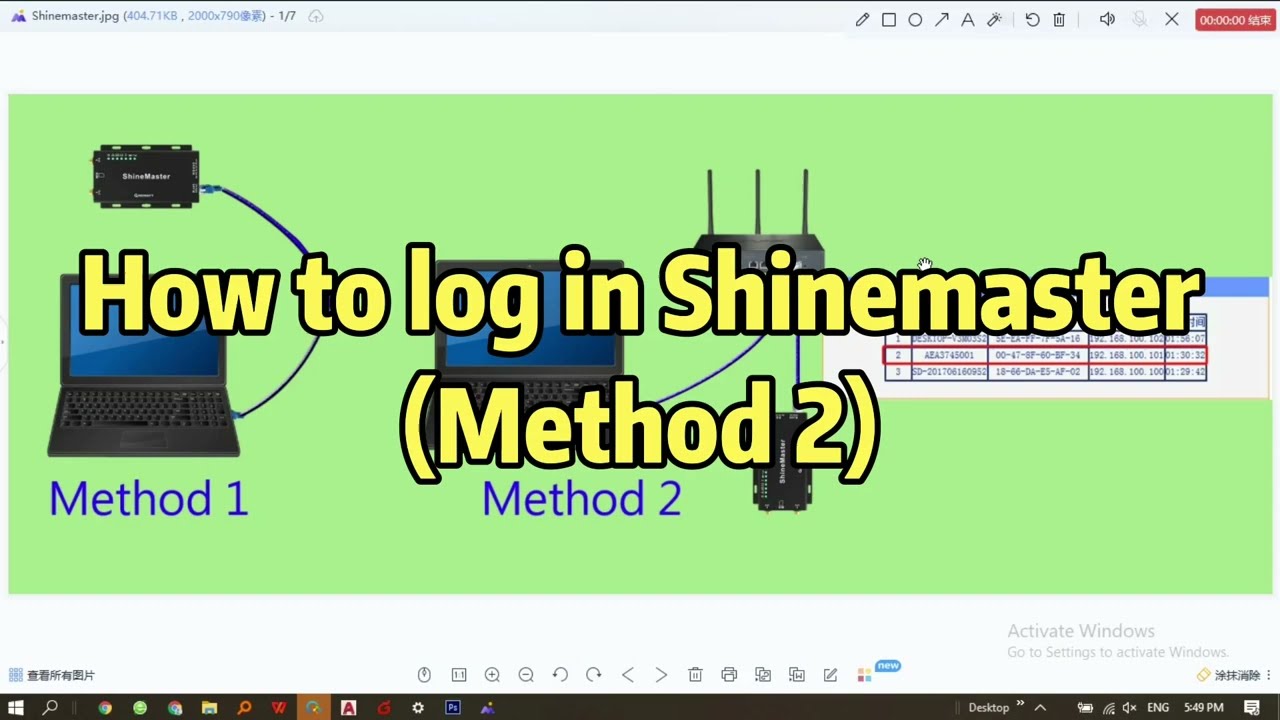Rotate the image counterclockwise
Viewport: 1280px width, 720px height.
click(560, 675)
